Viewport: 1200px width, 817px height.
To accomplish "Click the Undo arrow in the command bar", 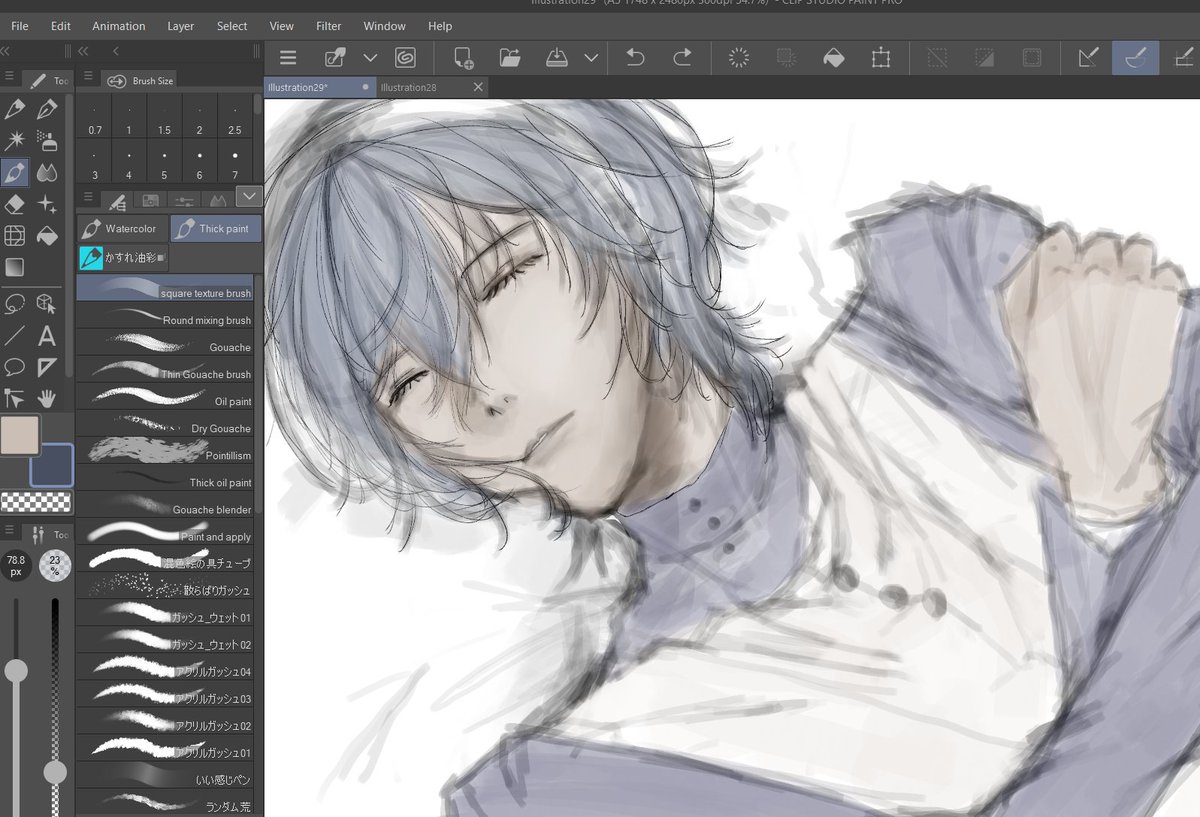I will tap(635, 58).
